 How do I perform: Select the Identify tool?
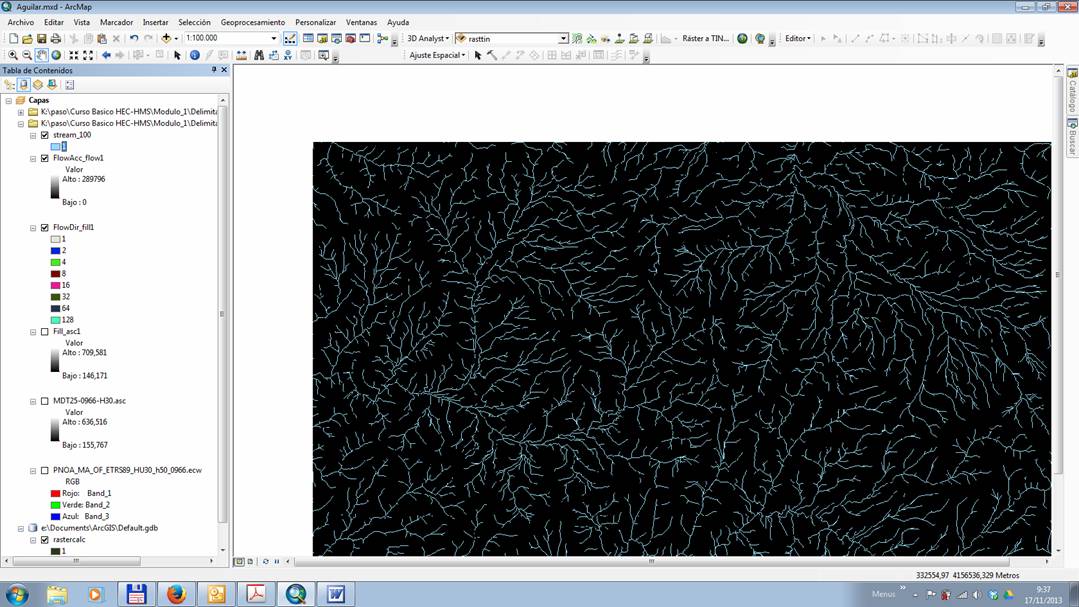coord(195,55)
